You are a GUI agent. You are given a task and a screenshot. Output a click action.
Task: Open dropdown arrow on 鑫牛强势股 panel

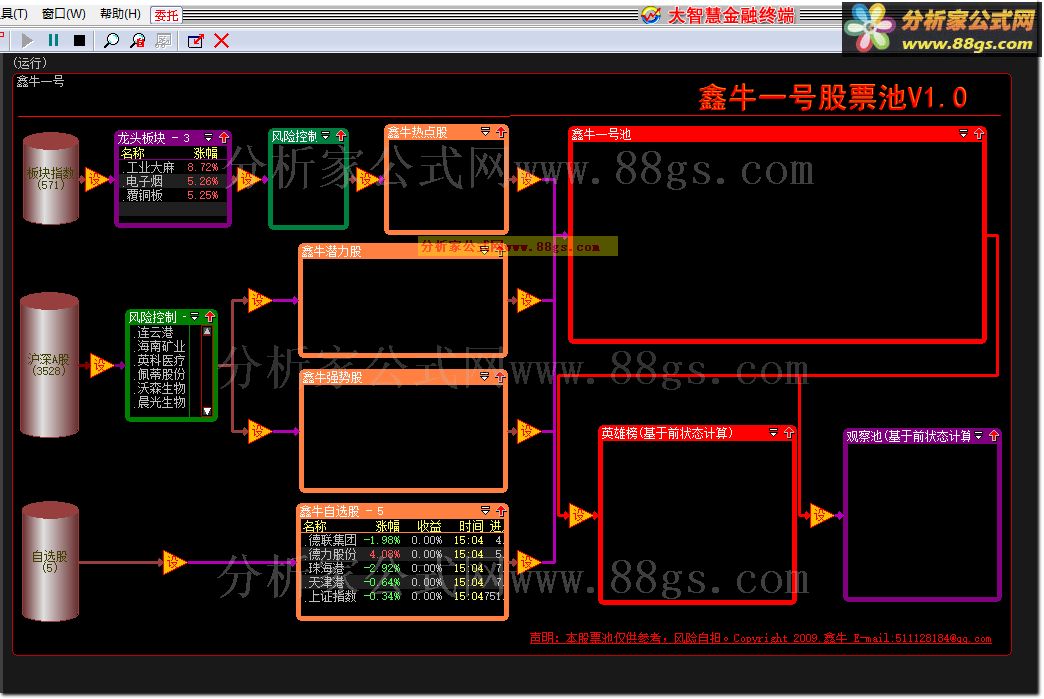point(484,376)
